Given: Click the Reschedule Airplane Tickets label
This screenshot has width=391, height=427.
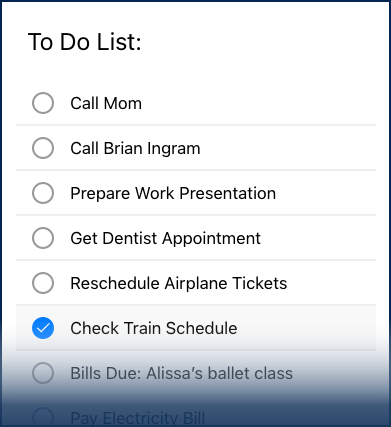Looking at the screenshot, I should 179,283.
